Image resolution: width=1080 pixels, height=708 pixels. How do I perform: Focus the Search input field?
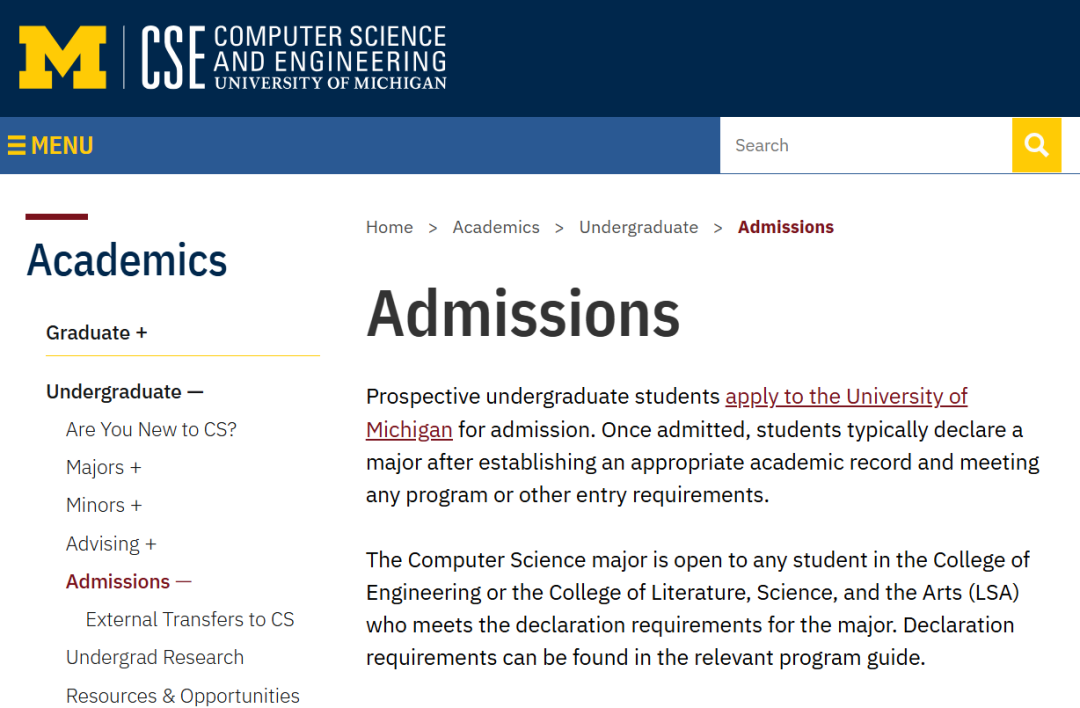[x=866, y=145]
